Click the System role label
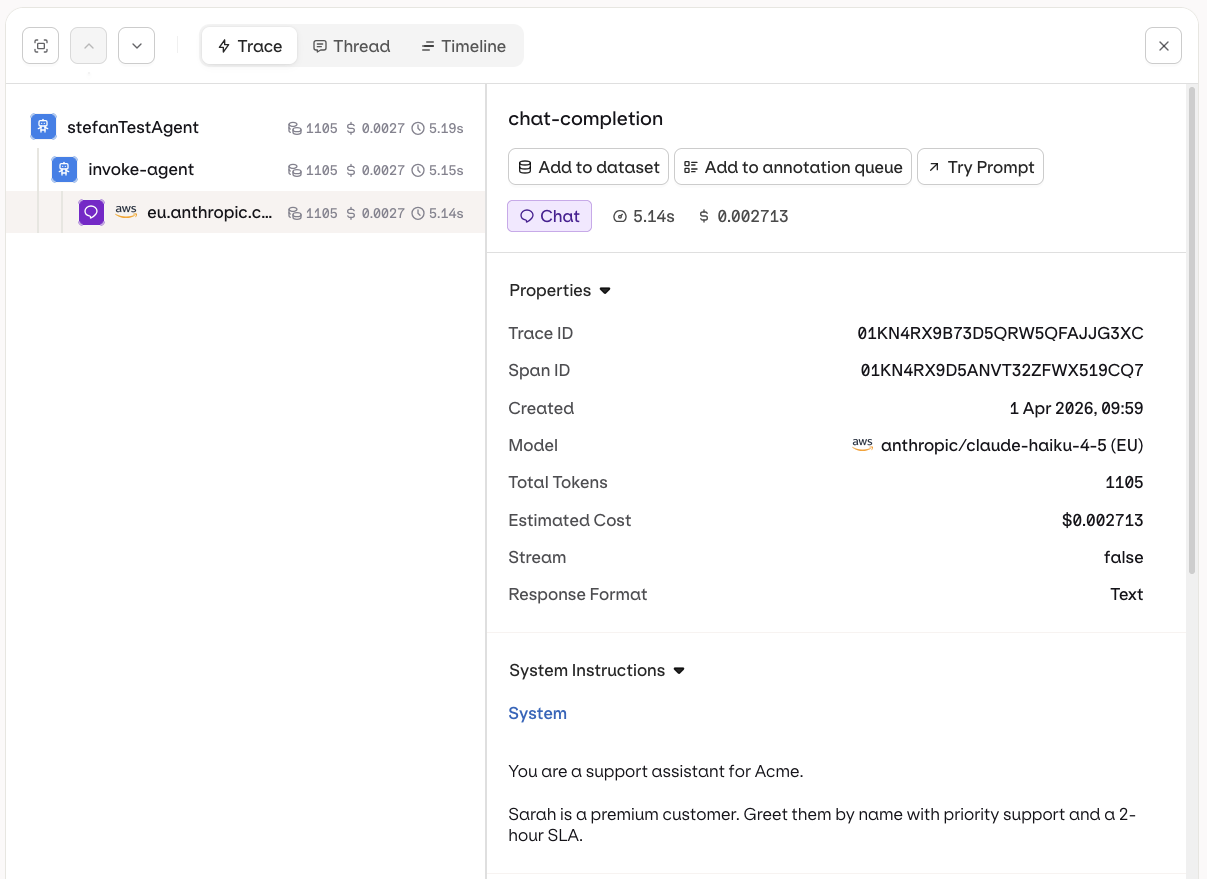This screenshot has width=1207, height=879. [x=537, y=713]
